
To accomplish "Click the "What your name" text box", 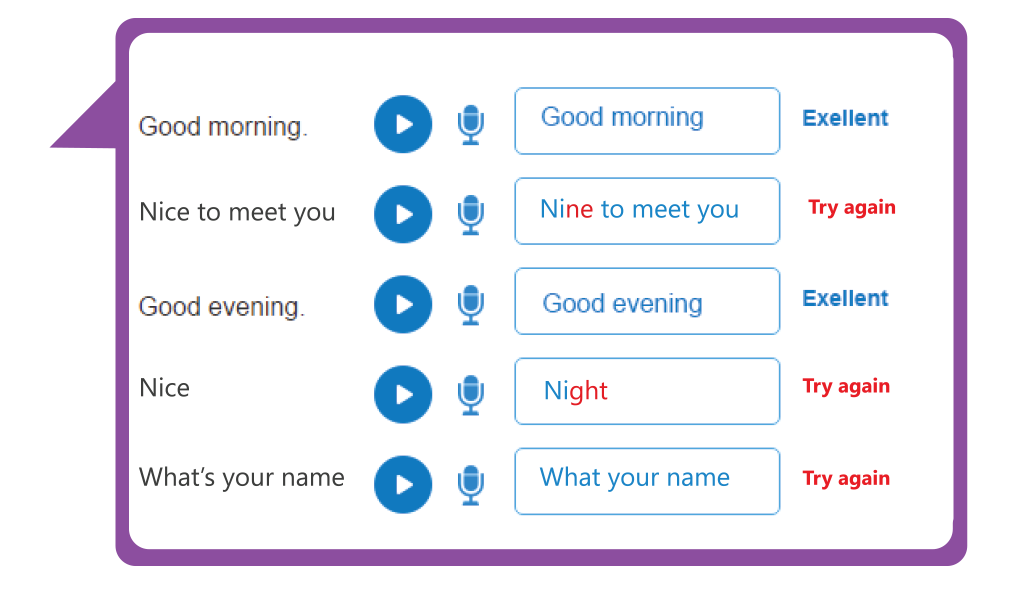I will point(647,482).
